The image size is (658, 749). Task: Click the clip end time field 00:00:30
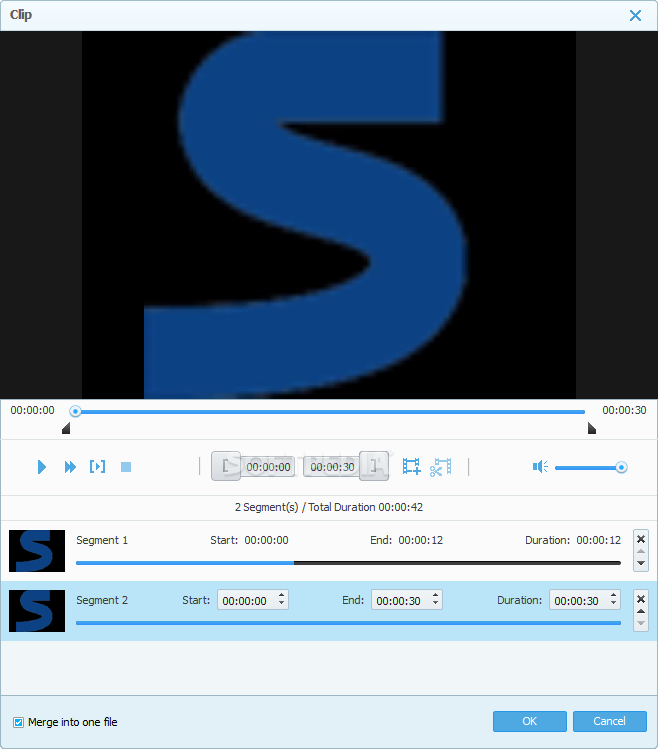(333, 467)
